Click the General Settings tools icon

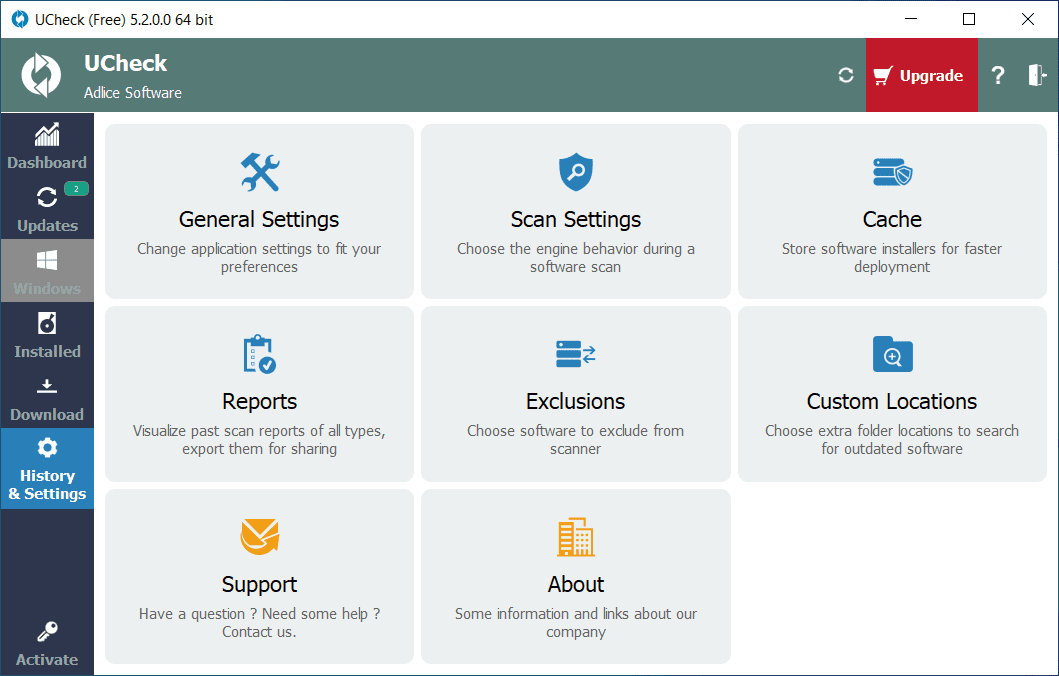[260, 172]
